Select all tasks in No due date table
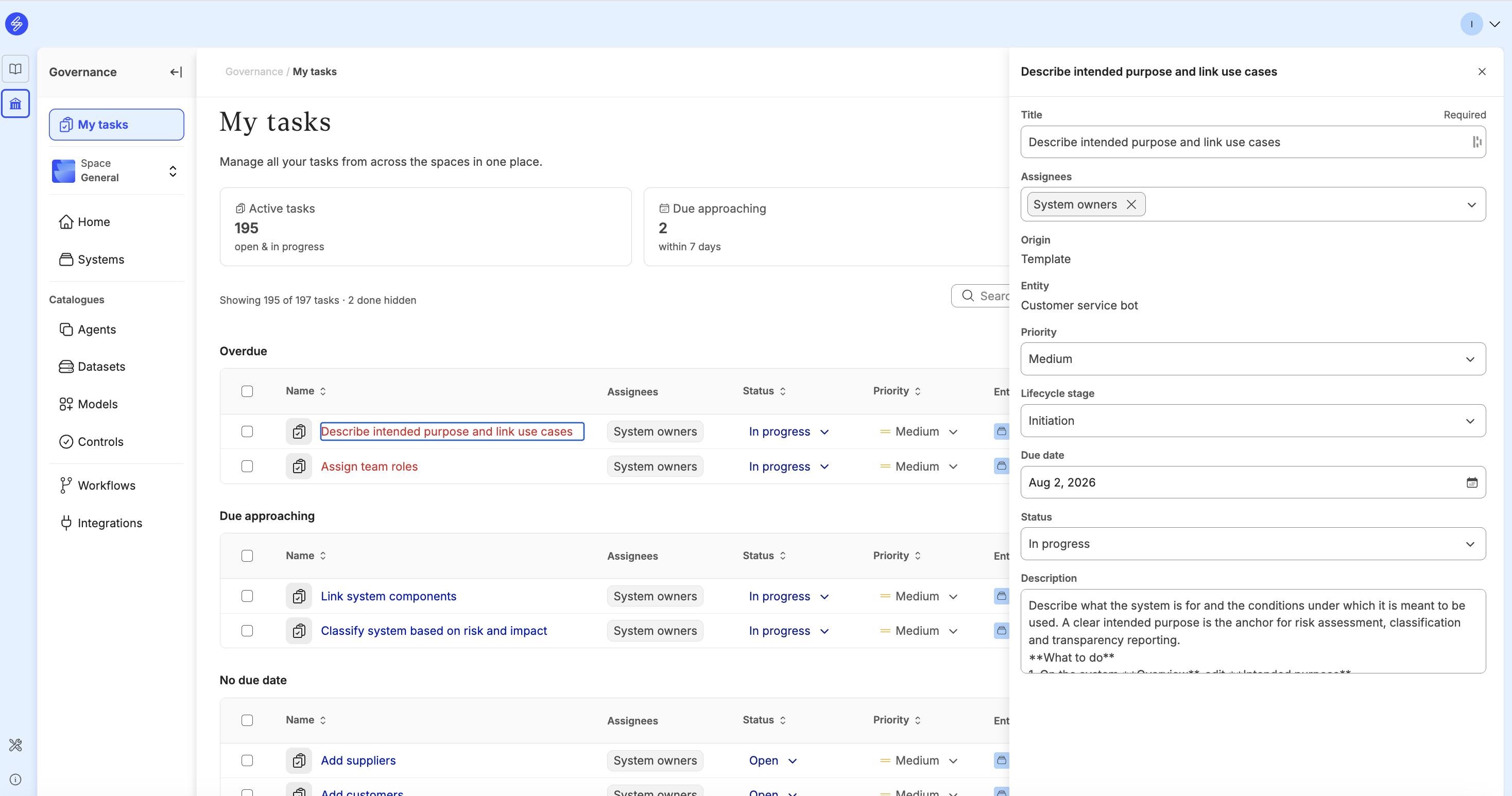The image size is (1512, 796). point(247,721)
